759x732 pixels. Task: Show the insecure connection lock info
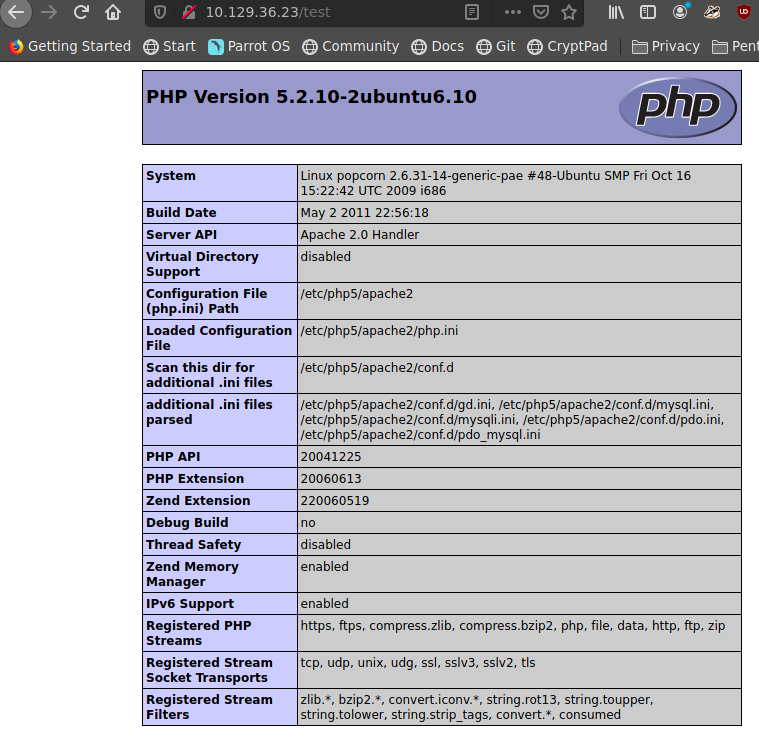pos(188,12)
